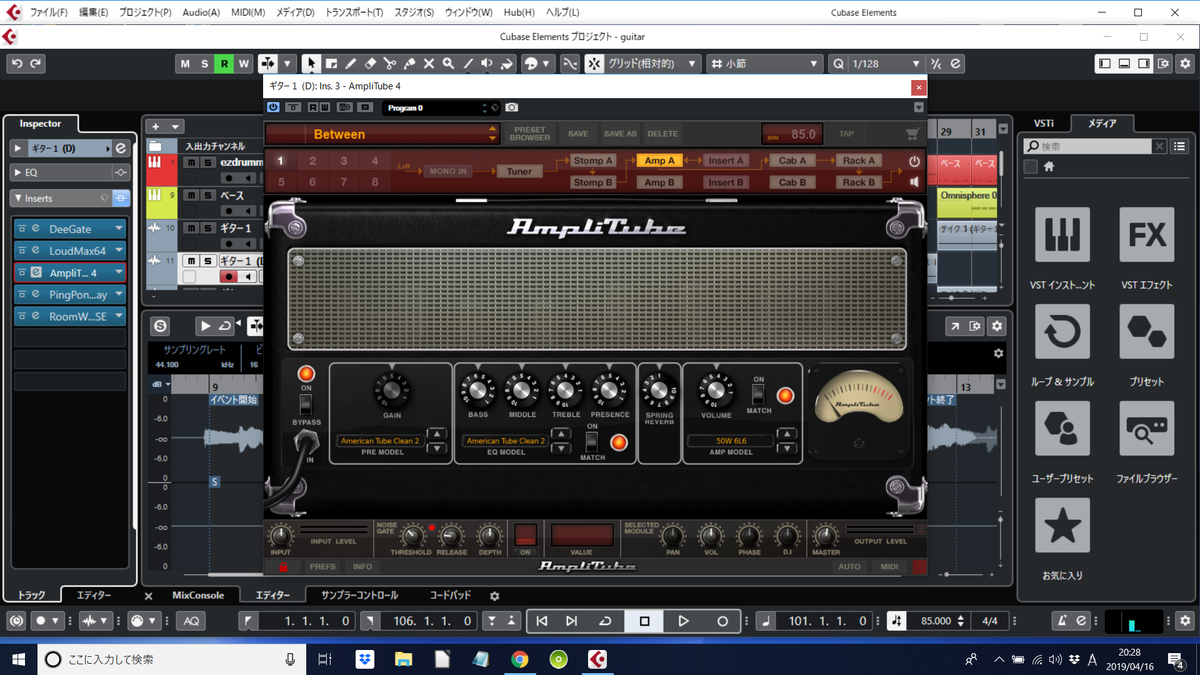Toggle global Read automation R button
1200x675 pixels.
224,63
